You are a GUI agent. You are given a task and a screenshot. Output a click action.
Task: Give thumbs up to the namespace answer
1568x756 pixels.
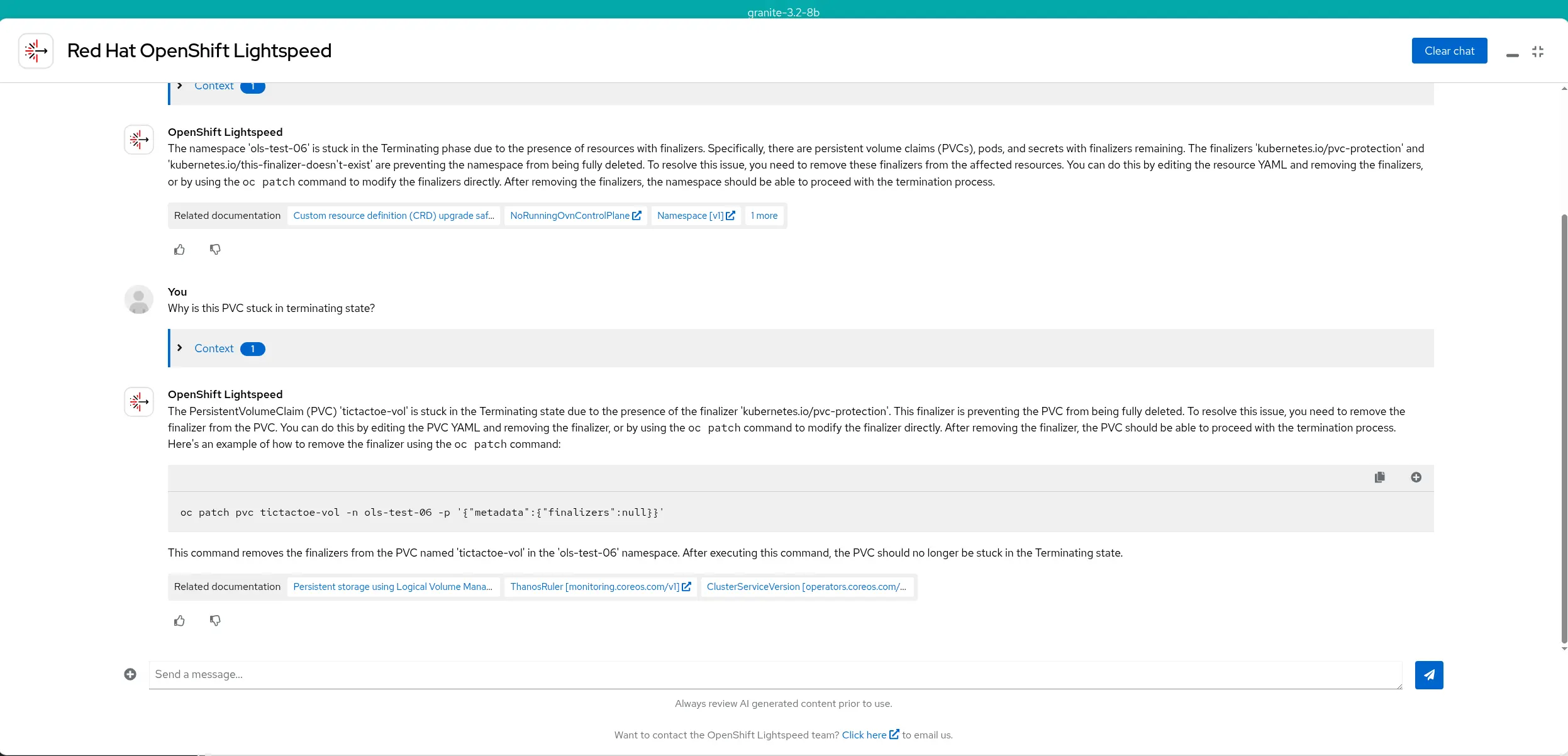point(180,250)
